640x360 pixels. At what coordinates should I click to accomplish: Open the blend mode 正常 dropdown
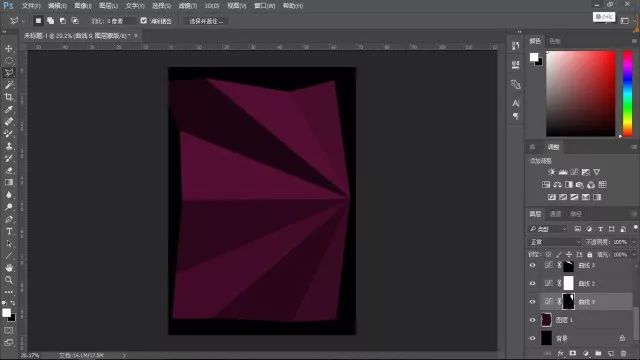555,242
